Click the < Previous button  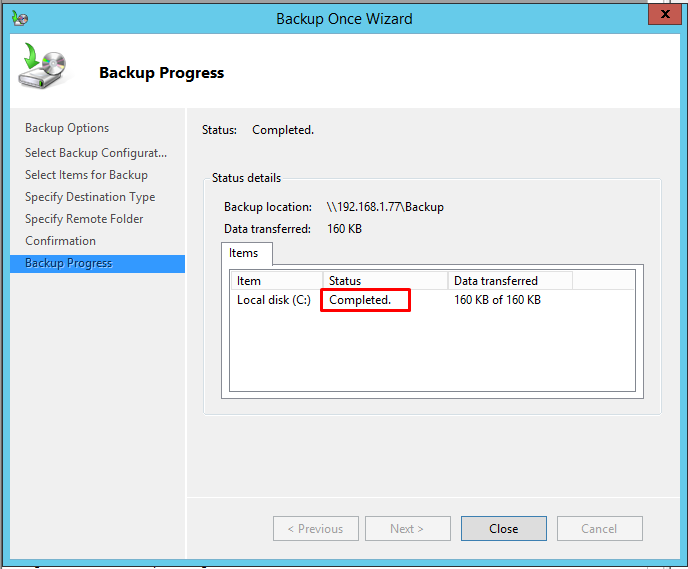pos(316,529)
